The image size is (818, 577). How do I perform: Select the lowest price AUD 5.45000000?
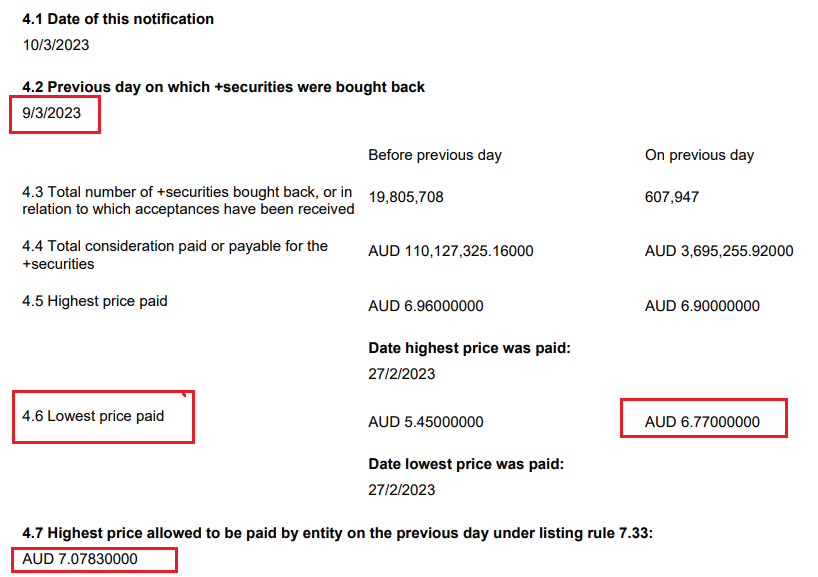[x=426, y=422]
